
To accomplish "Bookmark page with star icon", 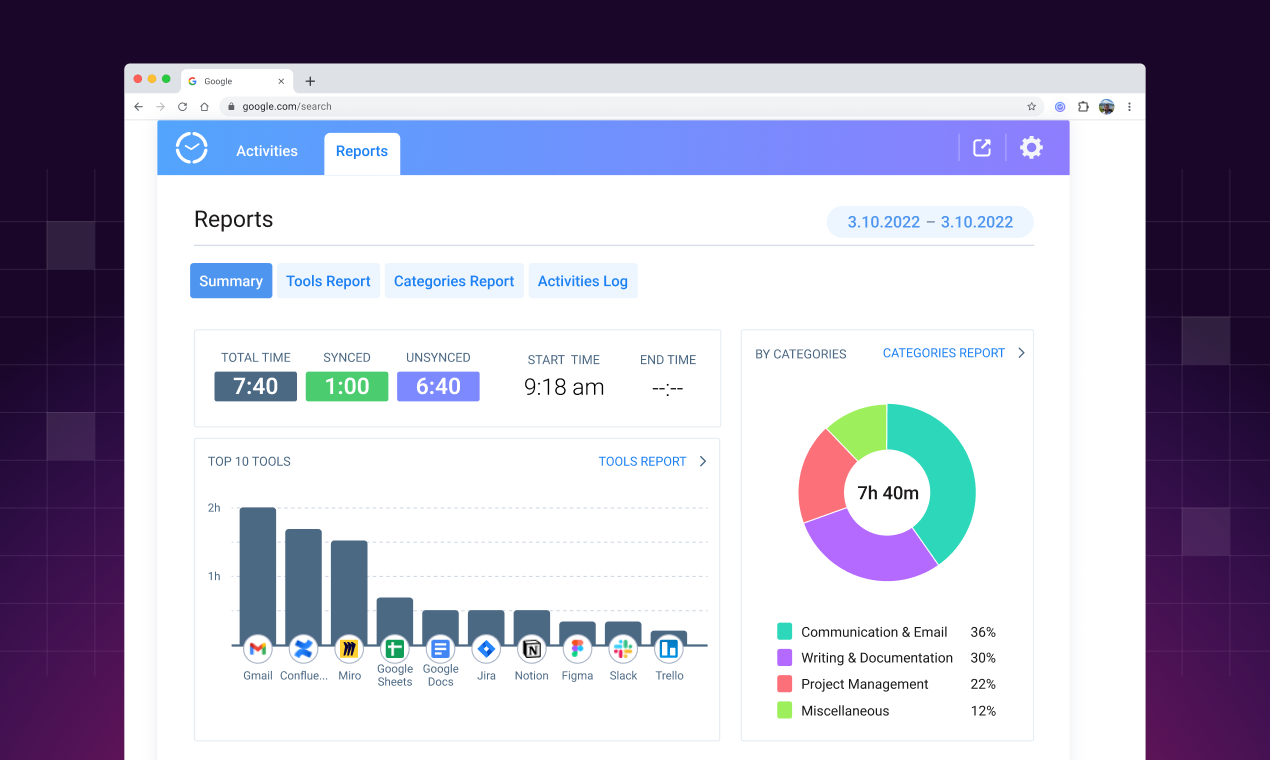I will click(1031, 106).
